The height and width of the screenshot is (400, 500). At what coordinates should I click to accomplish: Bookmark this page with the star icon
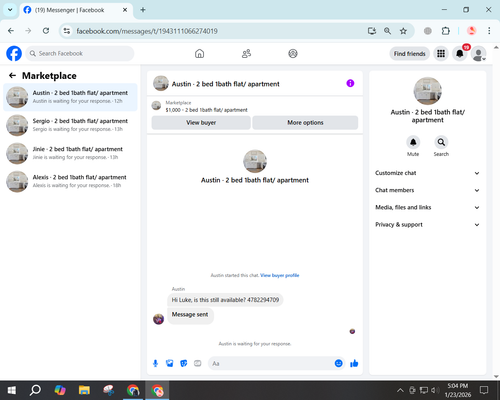pos(403,31)
